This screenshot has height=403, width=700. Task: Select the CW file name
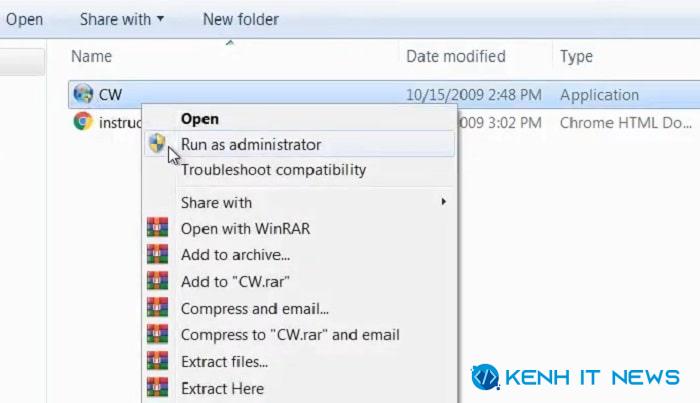(110, 95)
